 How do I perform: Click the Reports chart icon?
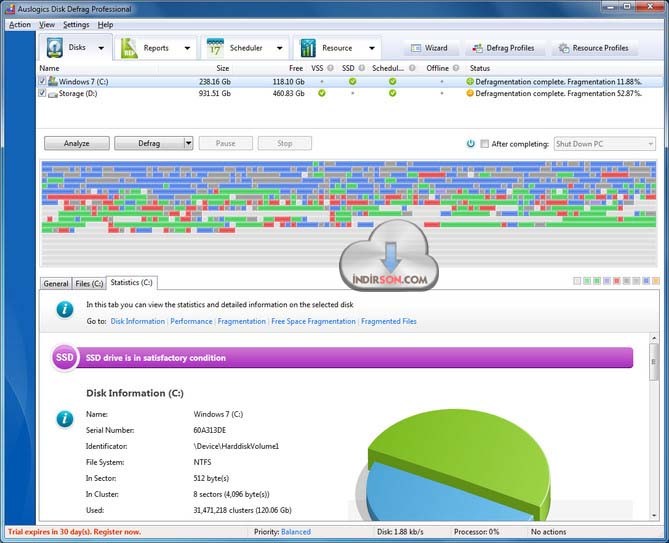(129, 48)
